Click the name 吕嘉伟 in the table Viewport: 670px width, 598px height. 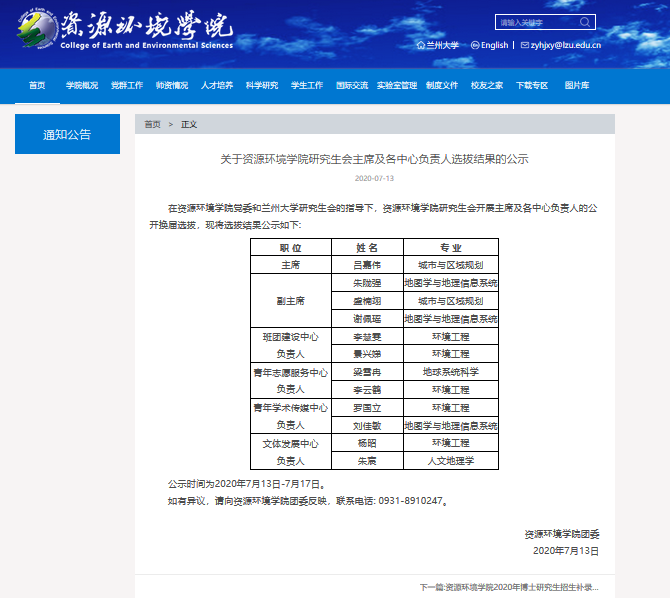click(x=367, y=265)
